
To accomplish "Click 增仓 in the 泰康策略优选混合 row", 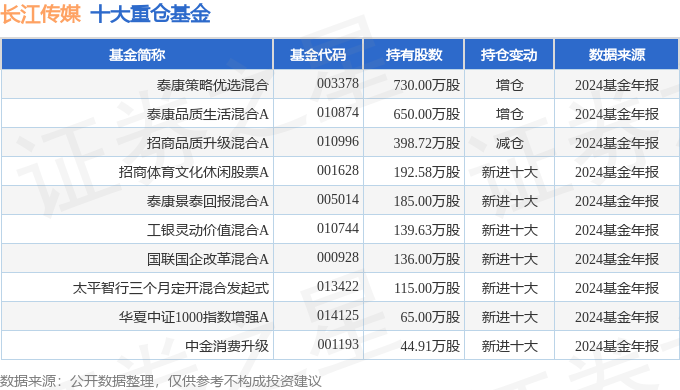I will point(510,85).
